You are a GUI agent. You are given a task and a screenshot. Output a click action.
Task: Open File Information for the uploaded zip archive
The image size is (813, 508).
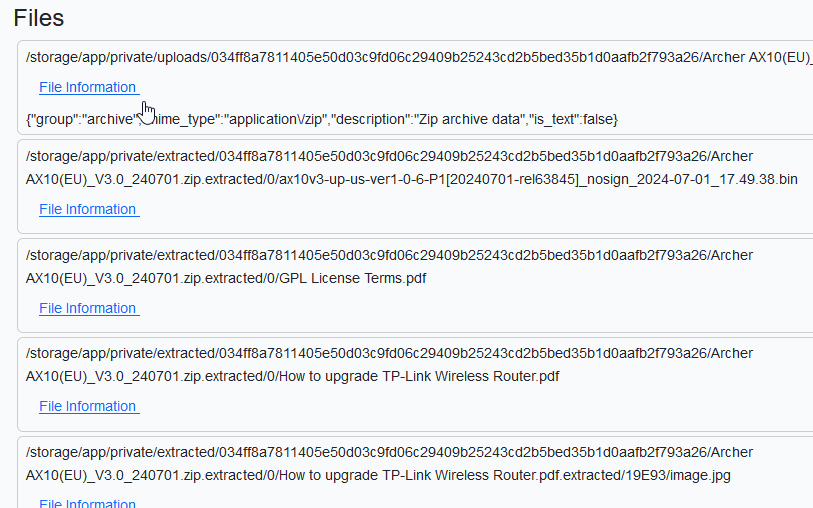[88, 87]
